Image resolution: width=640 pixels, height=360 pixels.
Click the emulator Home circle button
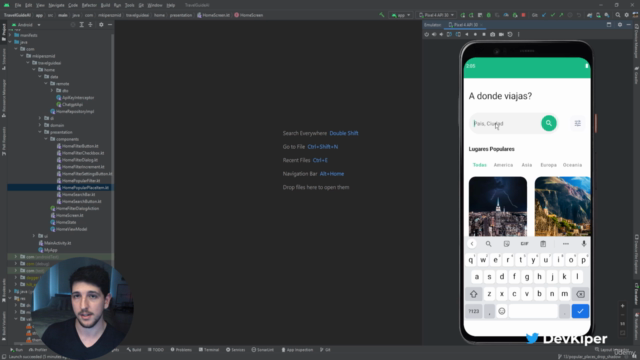(475, 34)
